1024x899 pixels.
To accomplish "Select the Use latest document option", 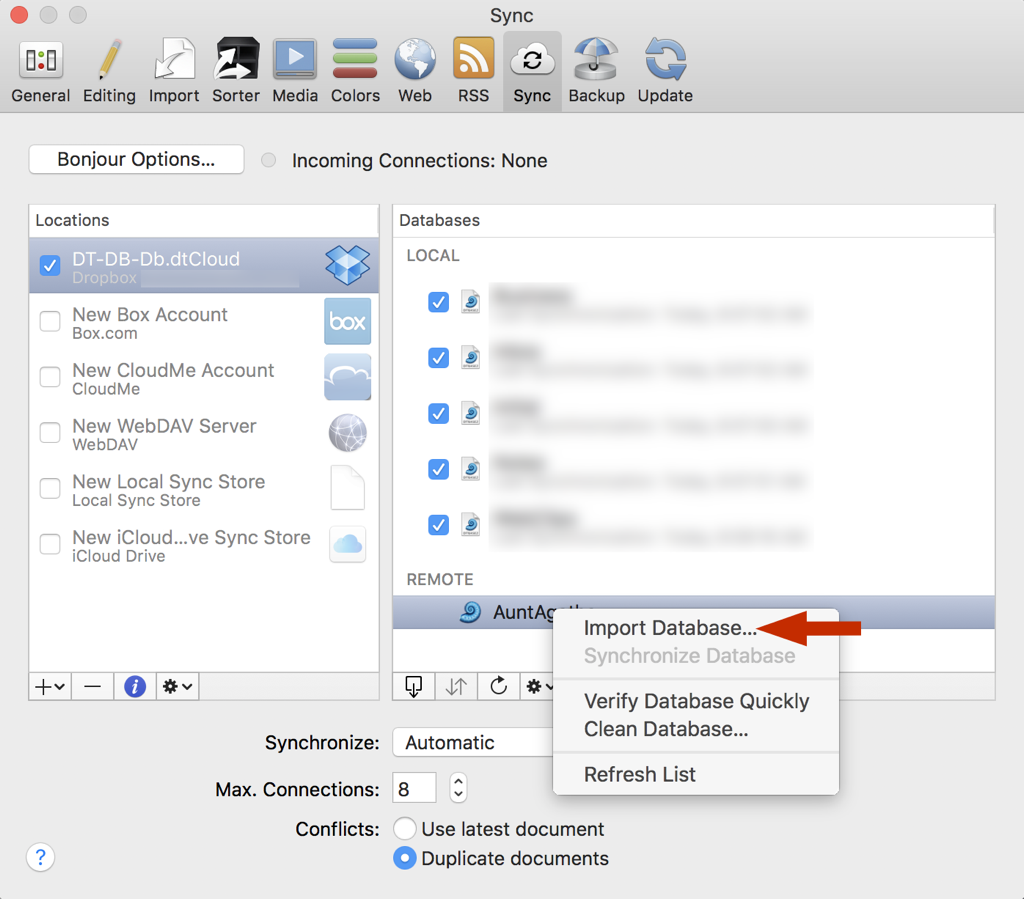I will click(x=405, y=829).
